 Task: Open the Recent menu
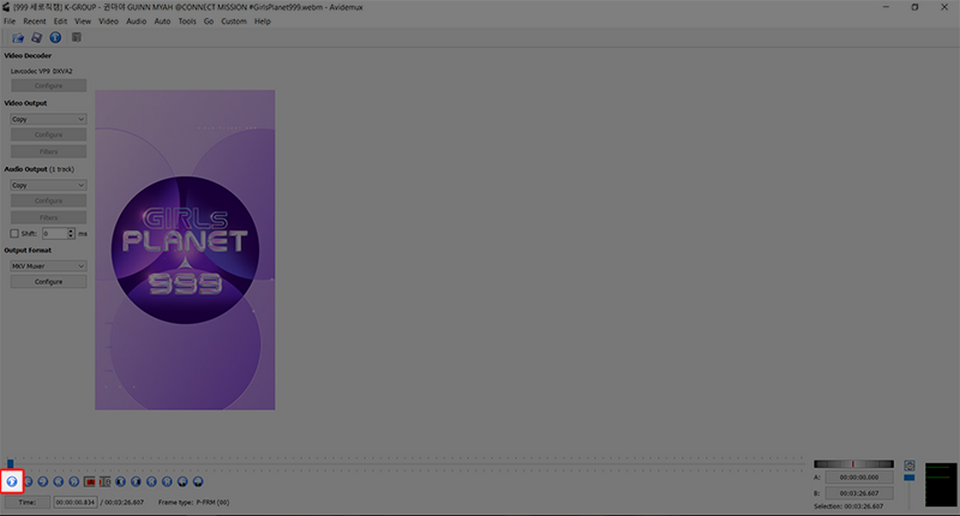(x=35, y=21)
